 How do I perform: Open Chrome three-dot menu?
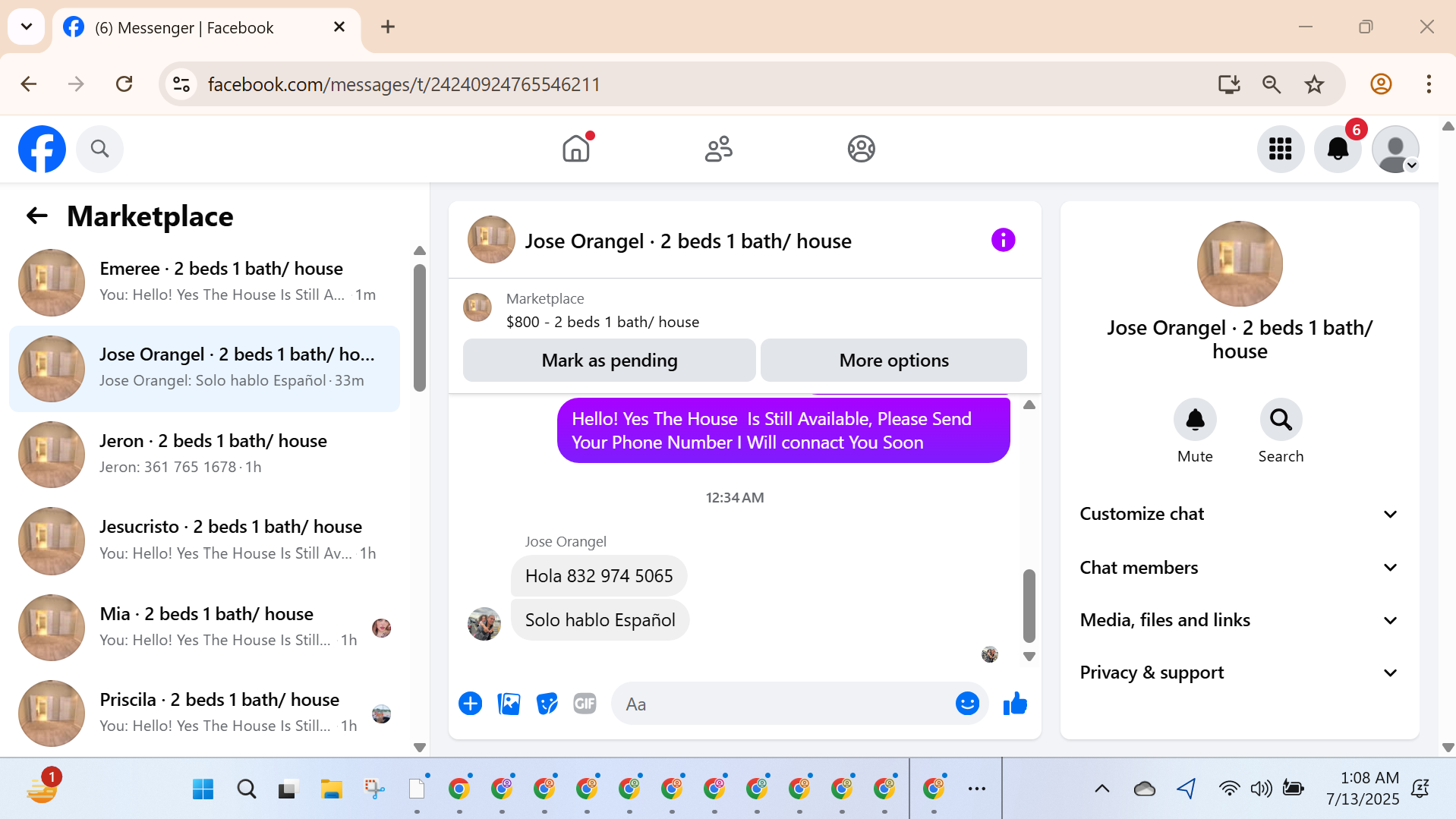coord(1429,84)
